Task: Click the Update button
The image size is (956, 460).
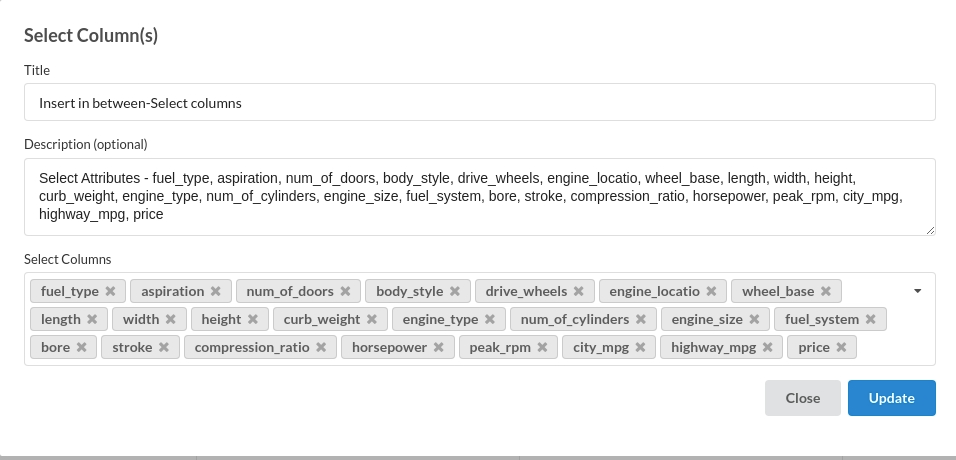Action: [x=891, y=398]
